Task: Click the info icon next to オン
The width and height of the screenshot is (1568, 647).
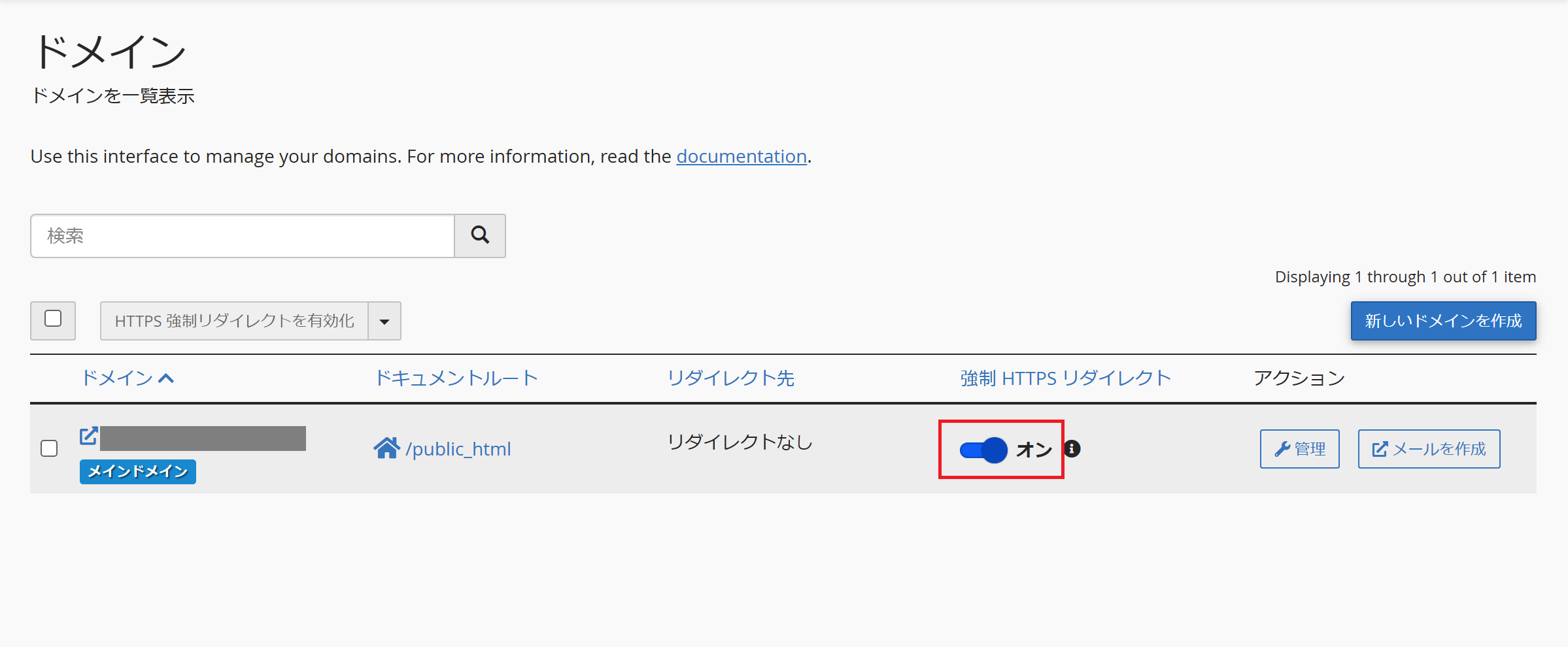Action: click(x=1072, y=449)
